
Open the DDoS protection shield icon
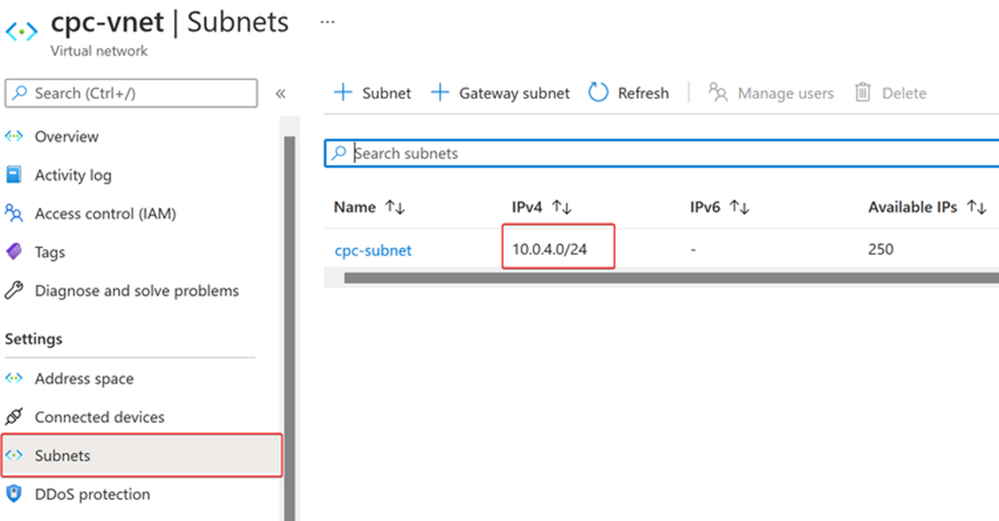tap(13, 494)
